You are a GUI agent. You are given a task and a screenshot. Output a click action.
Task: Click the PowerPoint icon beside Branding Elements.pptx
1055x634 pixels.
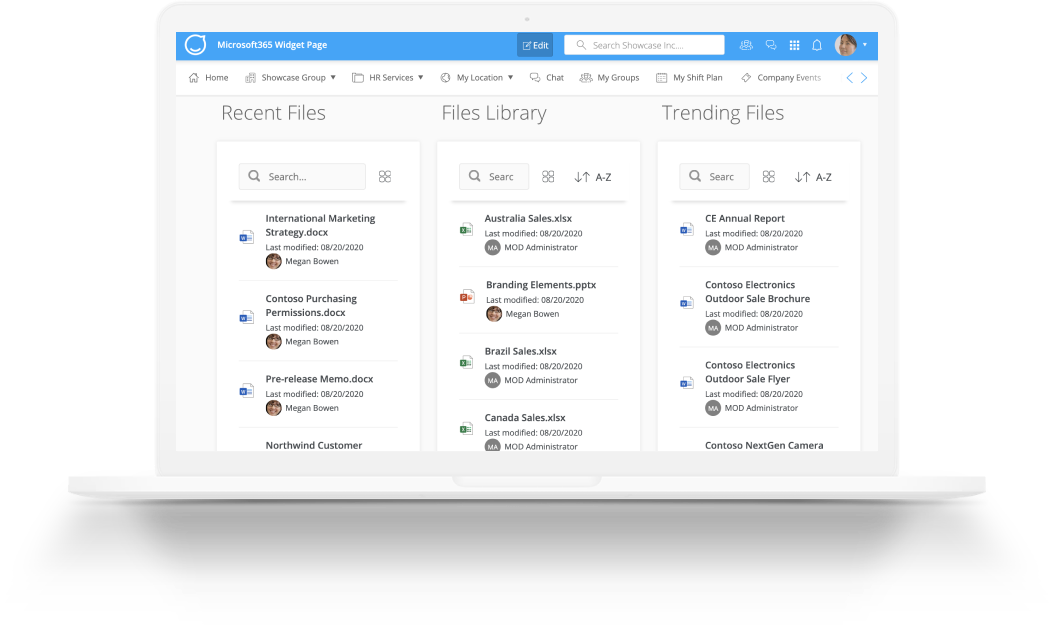[x=465, y=295]
